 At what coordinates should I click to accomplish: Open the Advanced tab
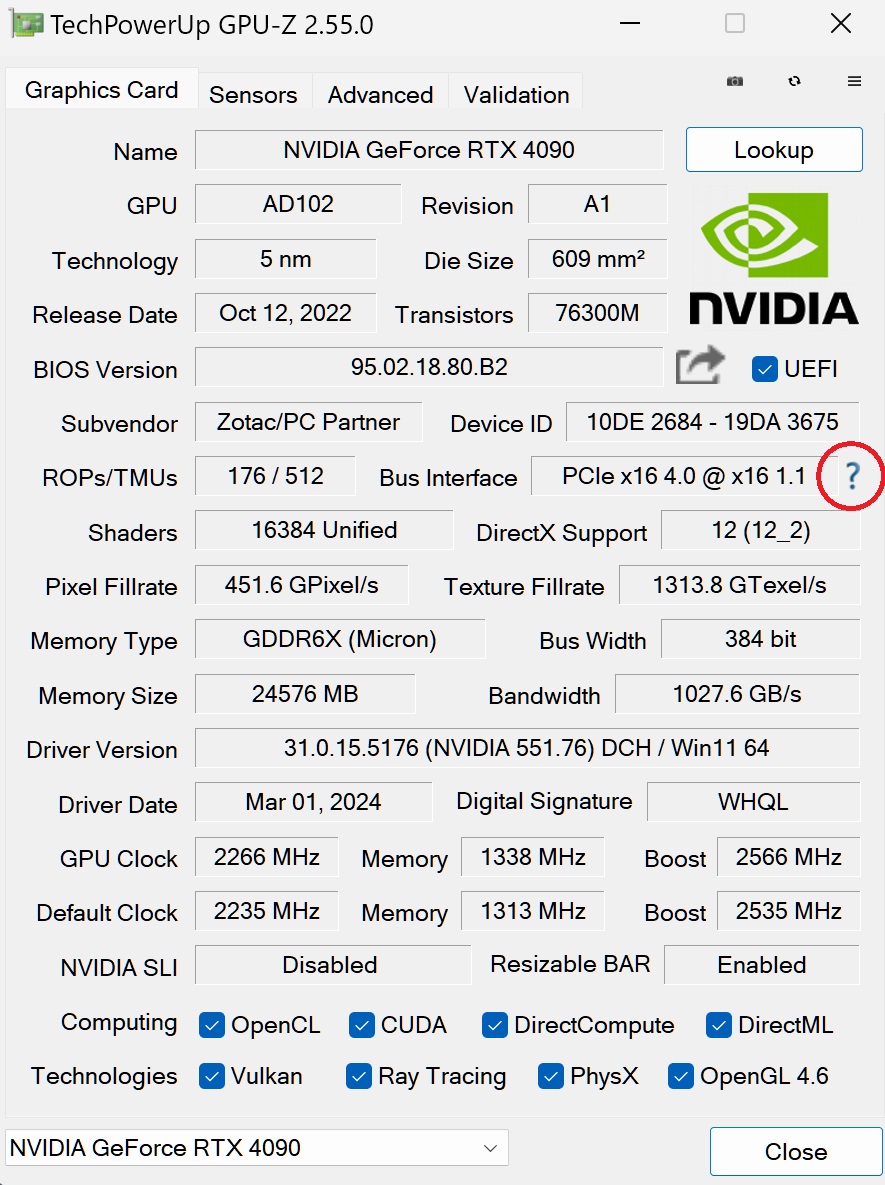pyautogui.click(x=380, y=93)
